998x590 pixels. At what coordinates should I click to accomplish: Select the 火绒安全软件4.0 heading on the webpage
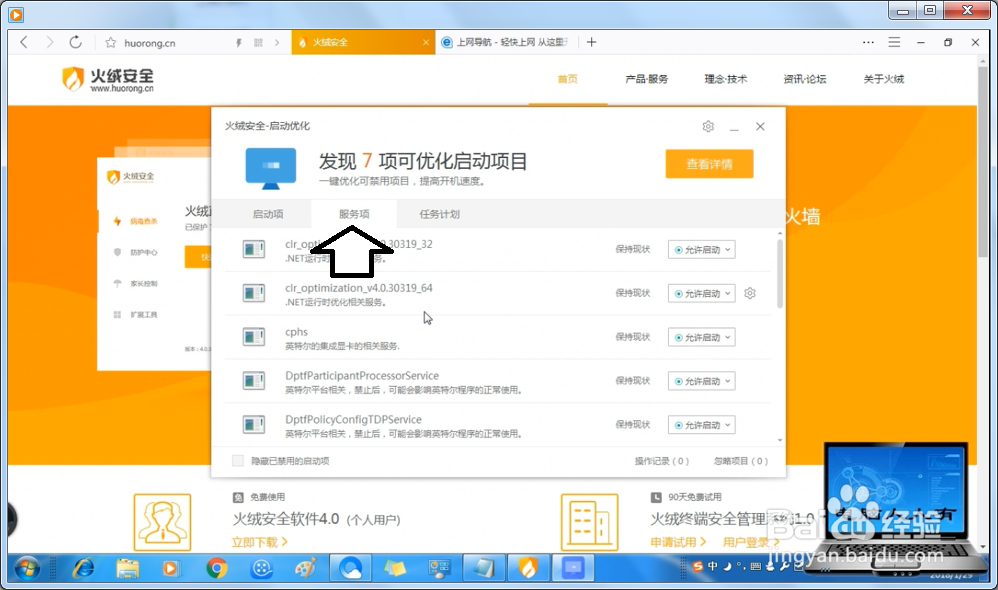coord(285,519)
